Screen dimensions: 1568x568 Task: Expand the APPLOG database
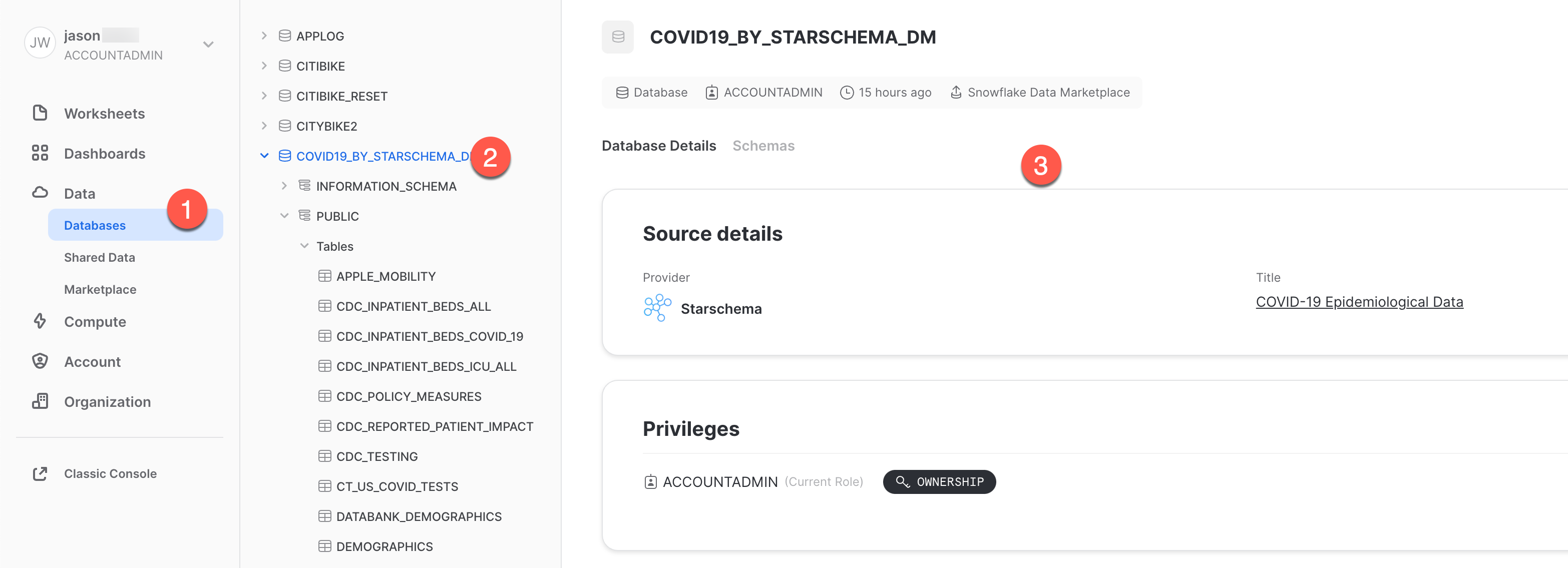click(264, 35)
